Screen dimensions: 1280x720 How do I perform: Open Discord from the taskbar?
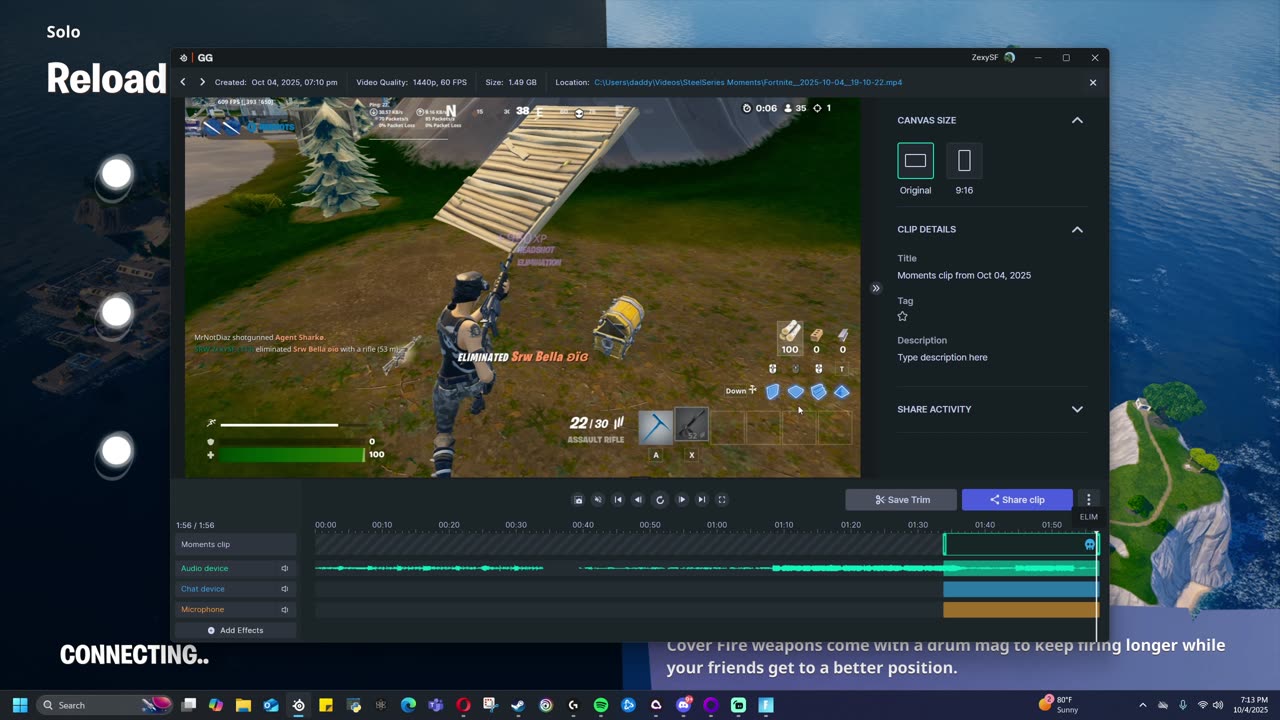pos(684,705)
